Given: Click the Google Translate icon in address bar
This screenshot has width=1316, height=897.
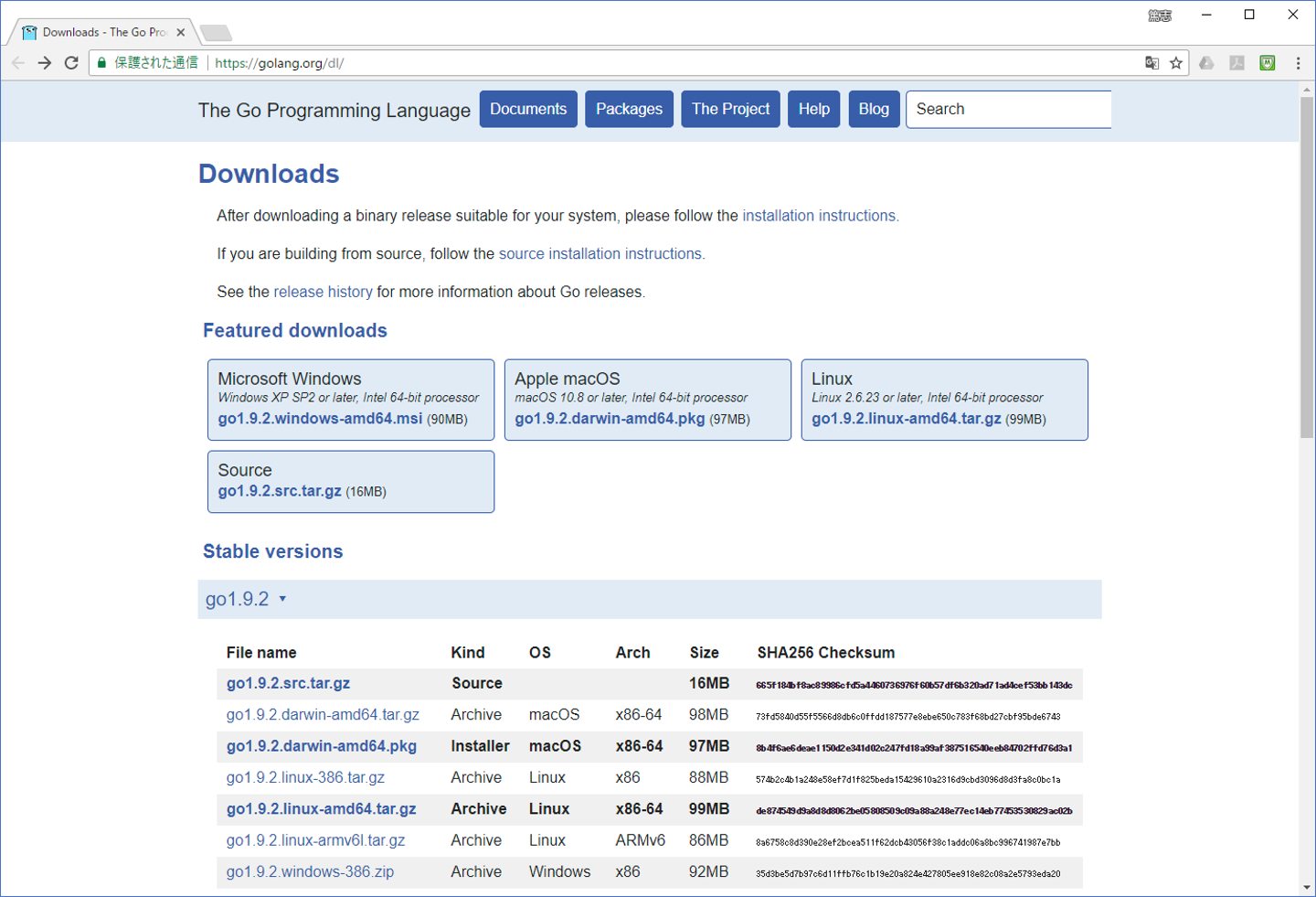Looking at the screenshot, I should coord(1151,63).
